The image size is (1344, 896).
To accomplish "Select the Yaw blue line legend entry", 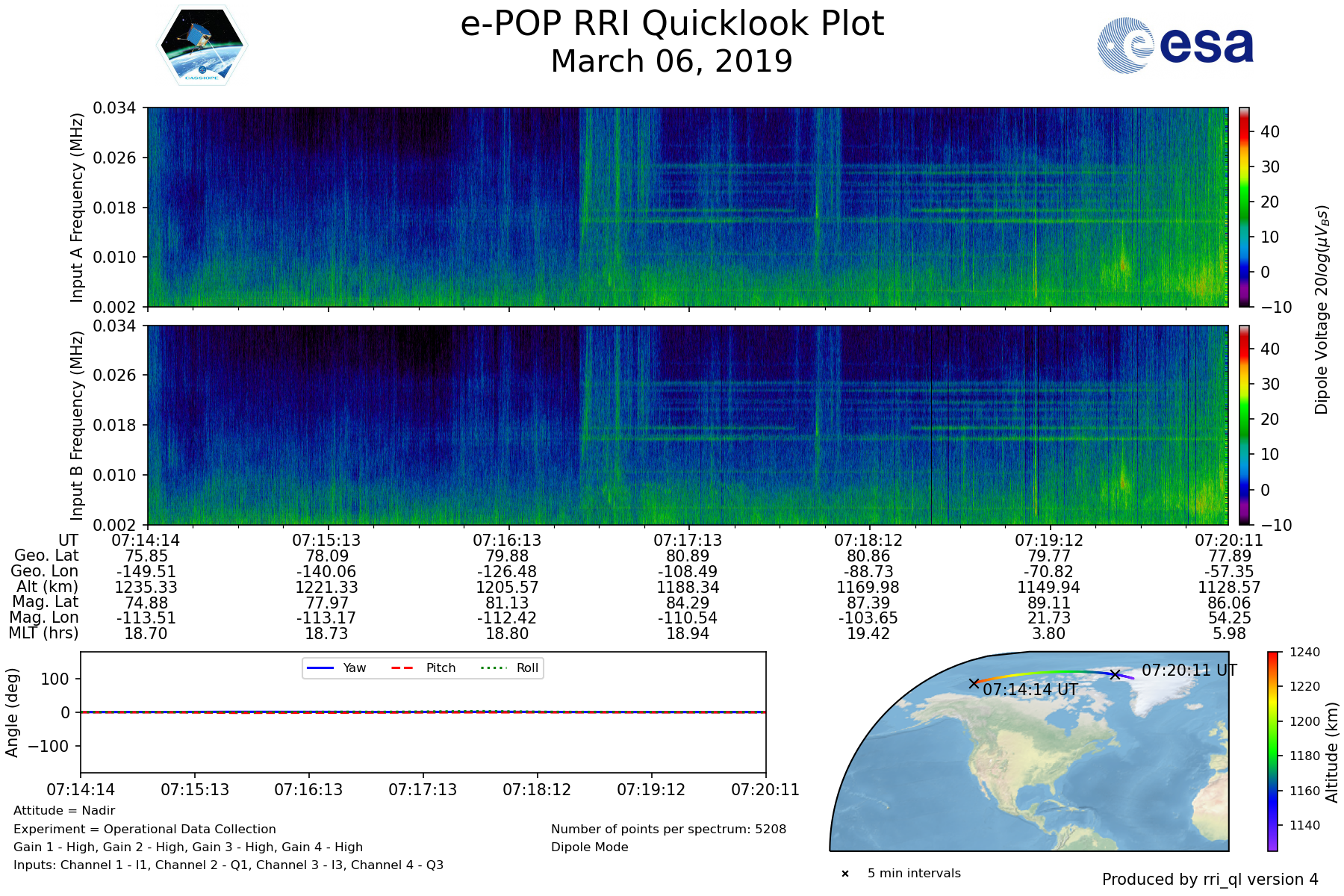I will (x=336, y=668).
